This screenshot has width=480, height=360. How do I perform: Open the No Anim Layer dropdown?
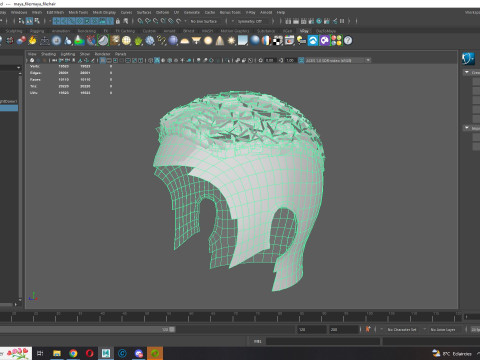(443, 329)
